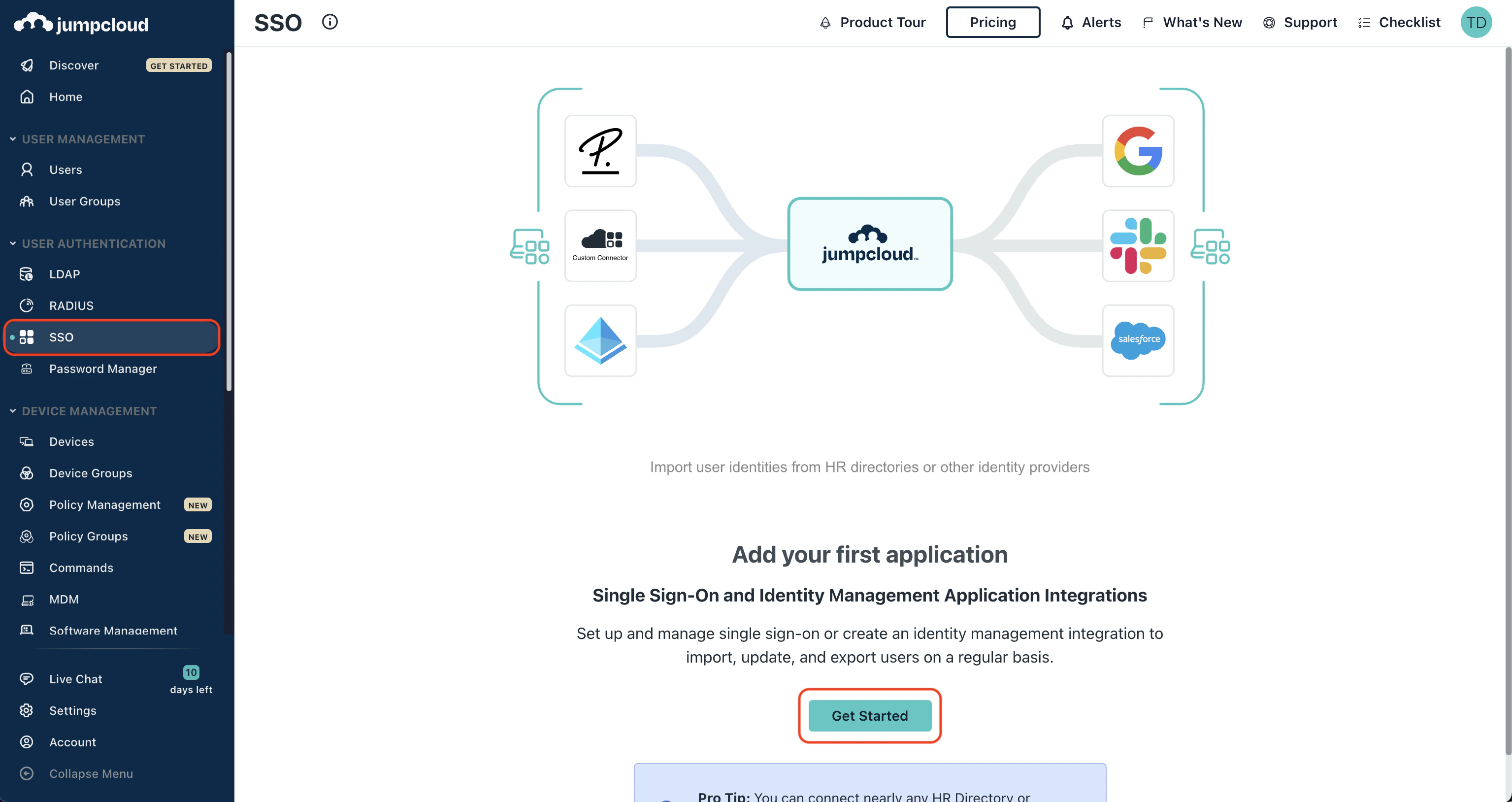Click the Devices icon
This screenshot has width=1512, height=802.
[27, 441]
